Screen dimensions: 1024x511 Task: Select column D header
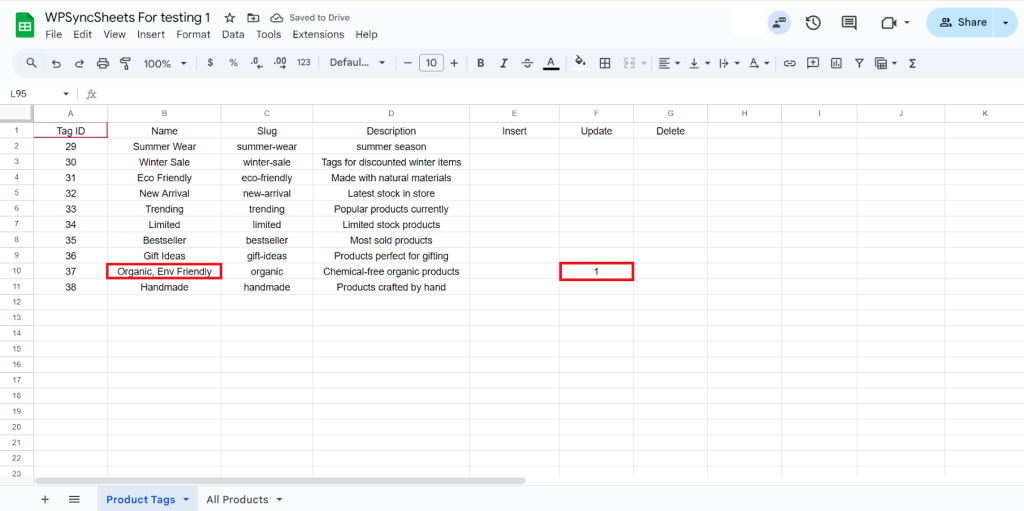click(391, 114)
